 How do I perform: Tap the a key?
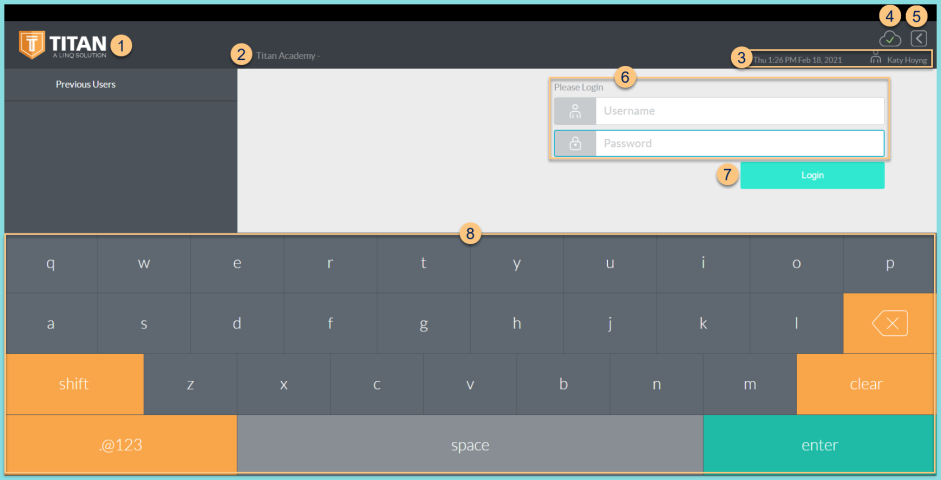[x=51, y=323]
